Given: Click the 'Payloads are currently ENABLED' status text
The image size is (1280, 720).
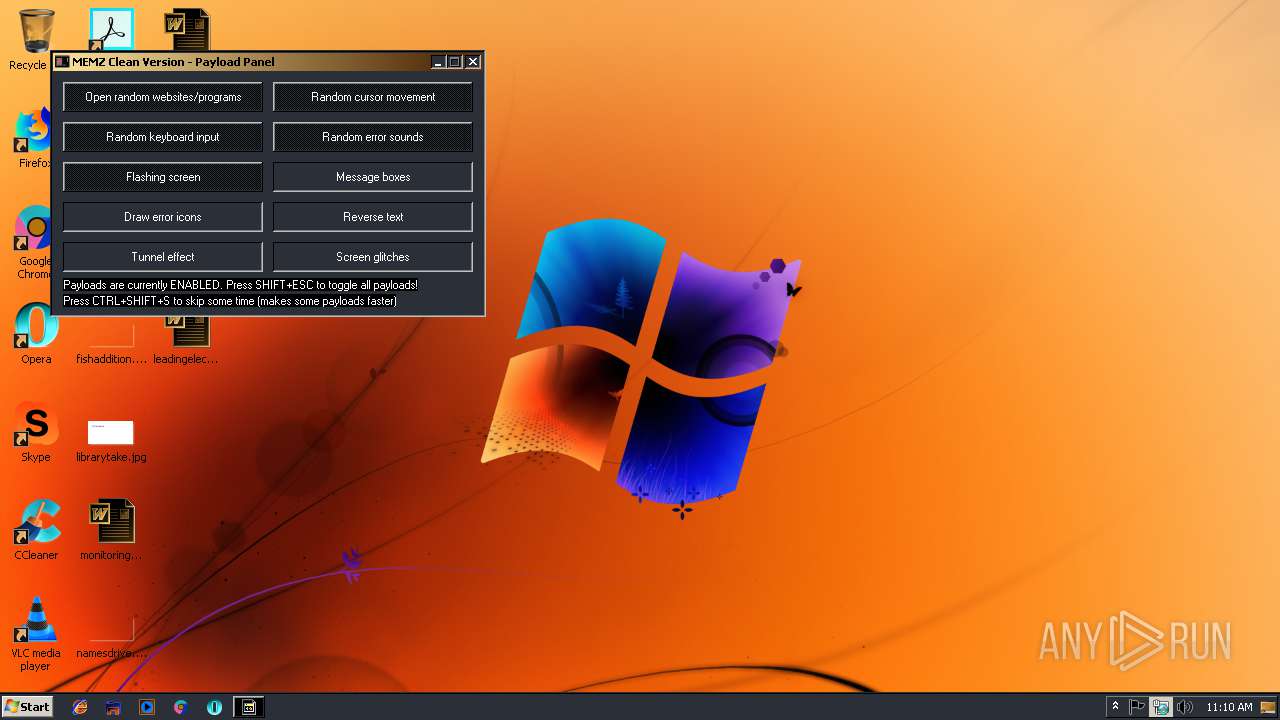Looking at the screenshot, I should (x=240, y=285).
